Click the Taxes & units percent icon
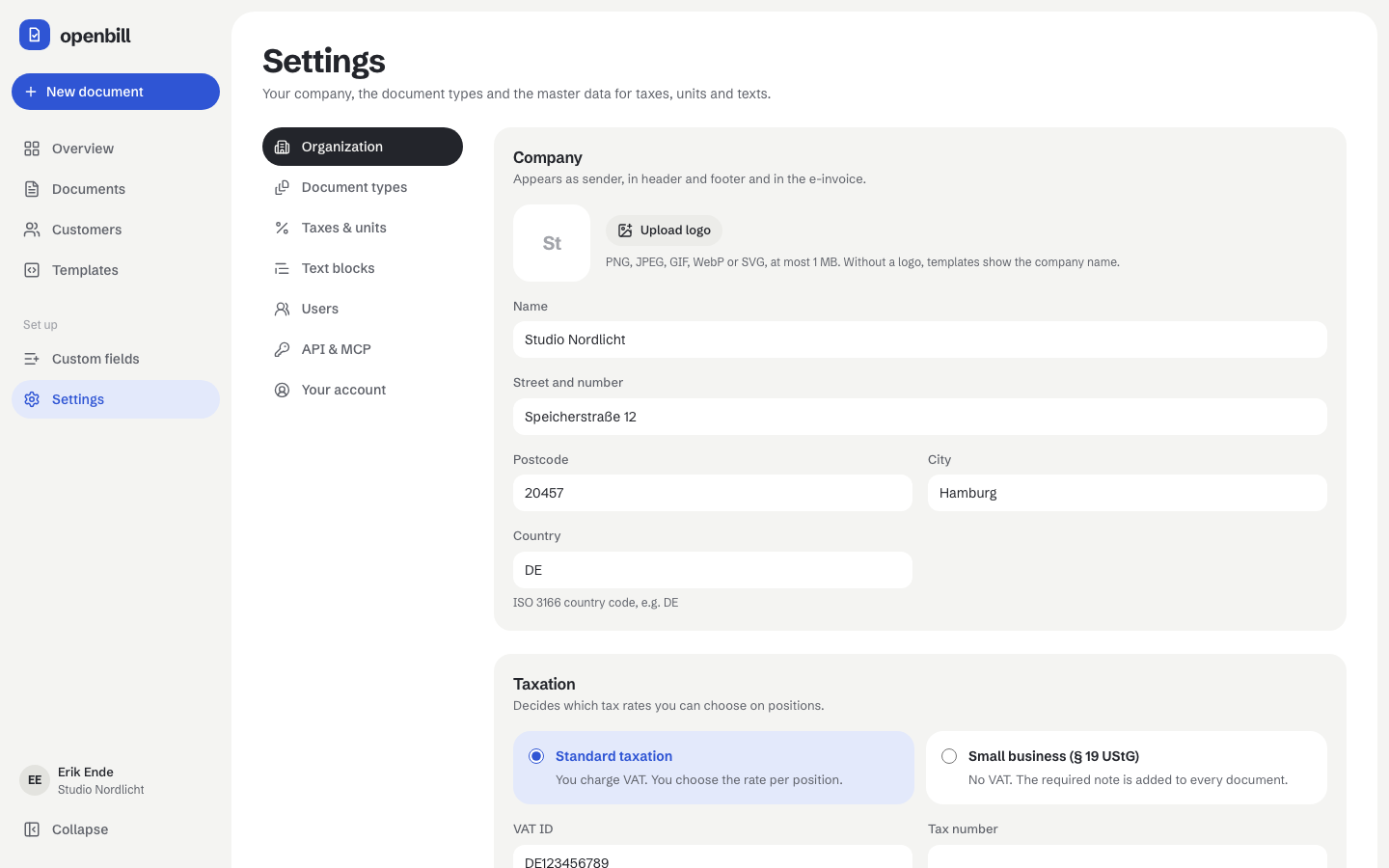 (x=282, y=228)
